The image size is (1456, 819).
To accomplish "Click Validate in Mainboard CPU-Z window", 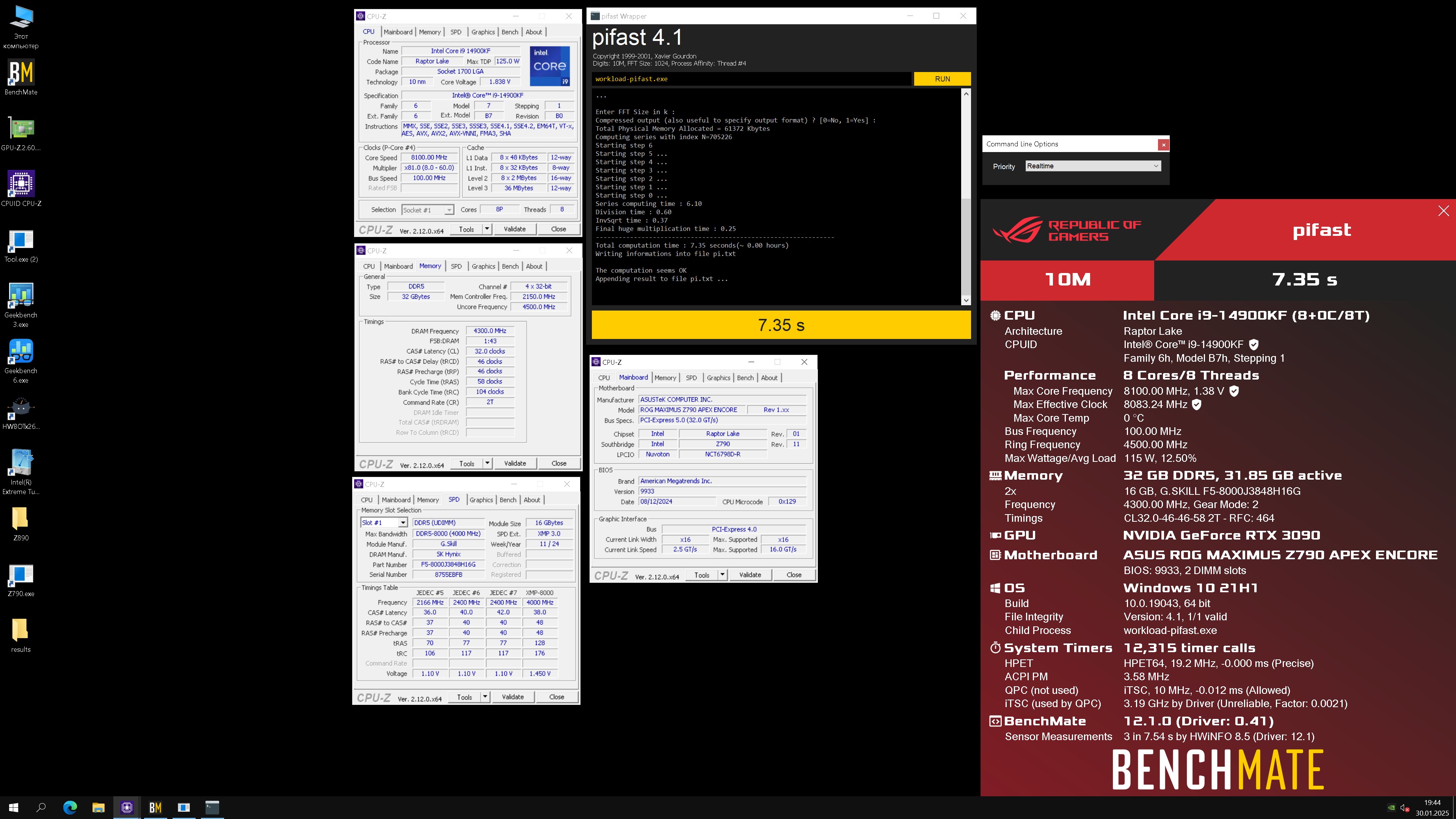I will (750, 575).
